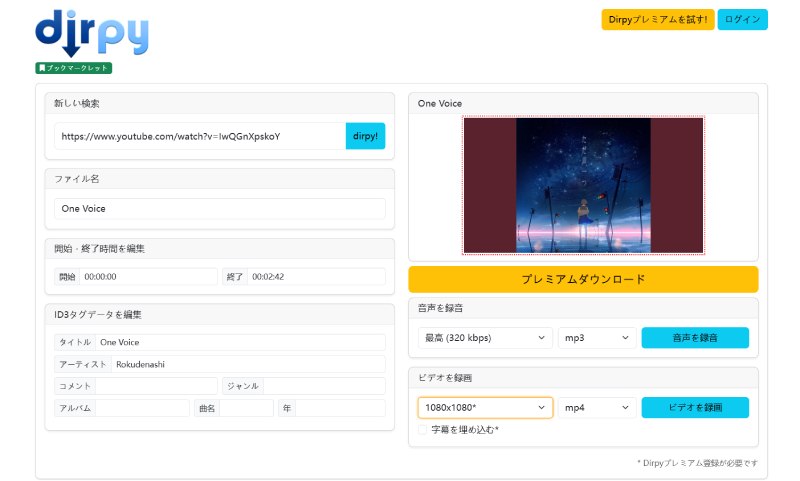Click the Rokudenashi artist field

point(248,364)
